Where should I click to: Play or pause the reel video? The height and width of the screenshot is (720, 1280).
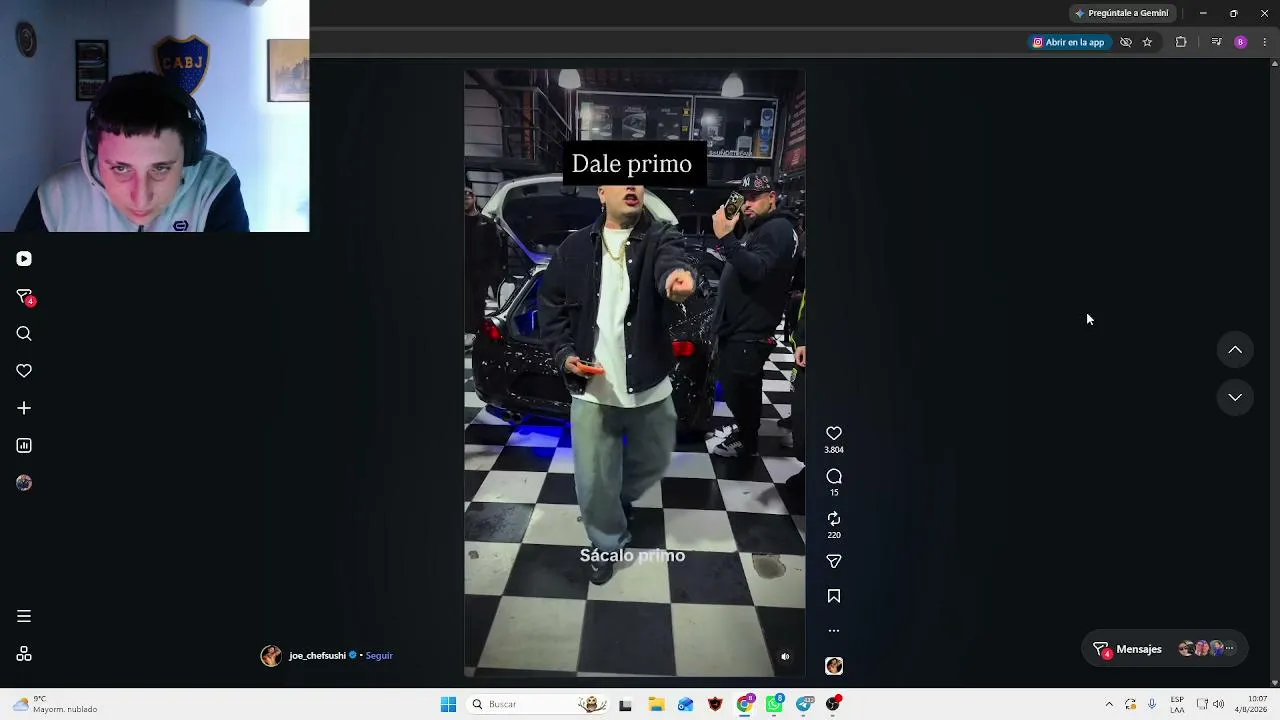(635, 373)
